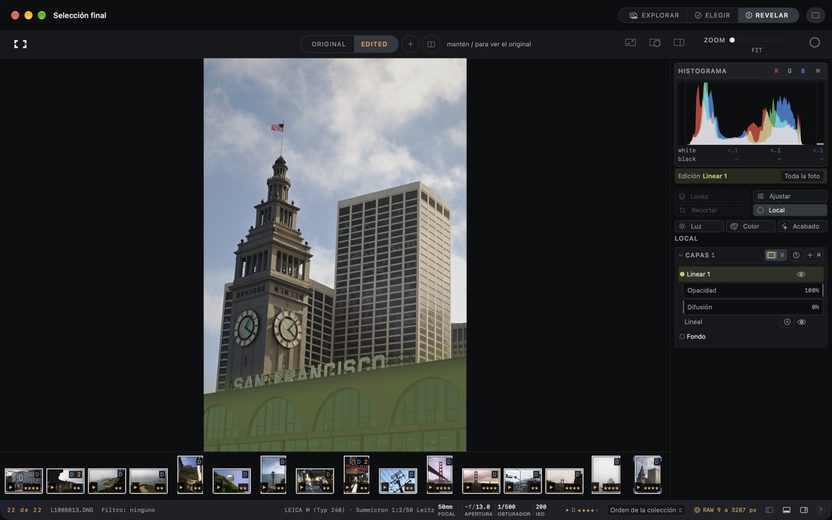Select the Linear 1 layer row

(750, 274)
